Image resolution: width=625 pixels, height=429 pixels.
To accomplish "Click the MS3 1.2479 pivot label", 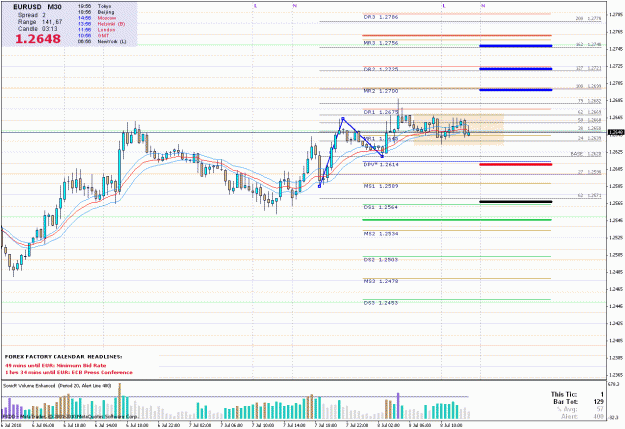I will pos(381,281).
